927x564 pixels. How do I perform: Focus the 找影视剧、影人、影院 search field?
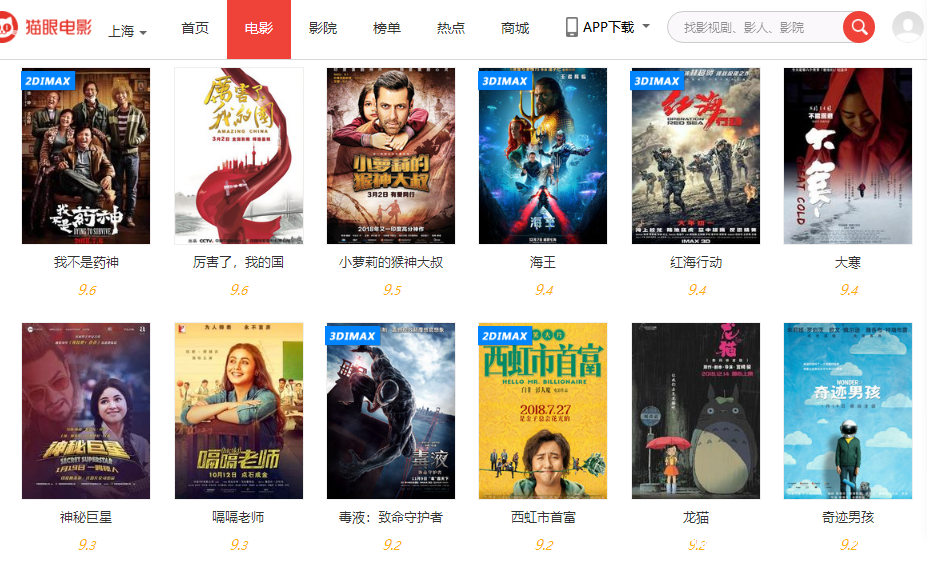click(757, 27)
